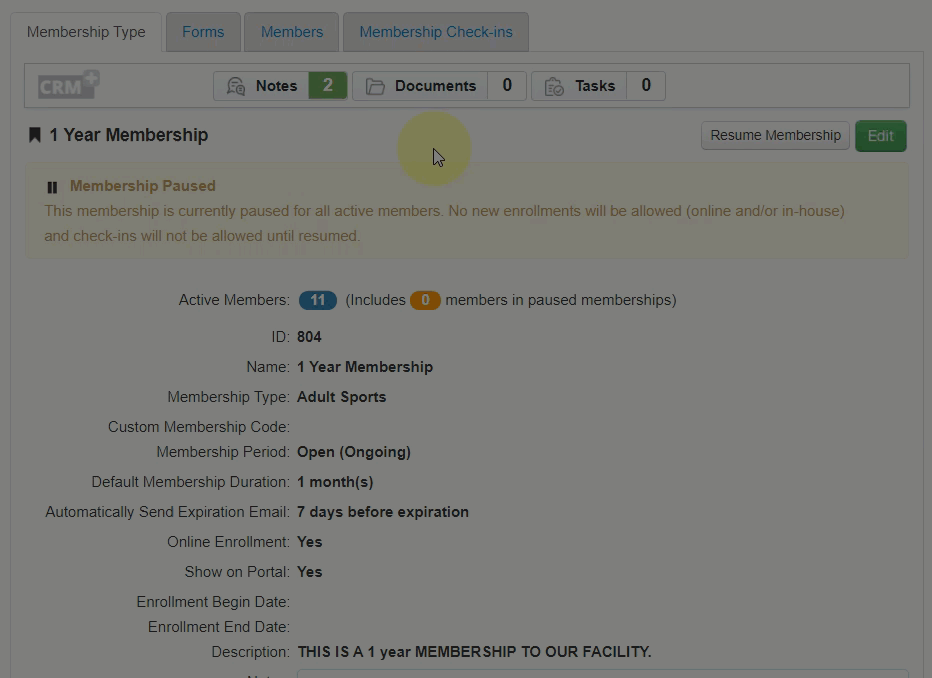Image resolution: width=932 pixels, height=678 pixels.
Task: Click the 1 Year Membership page title
Action: (x=129, y=135)
